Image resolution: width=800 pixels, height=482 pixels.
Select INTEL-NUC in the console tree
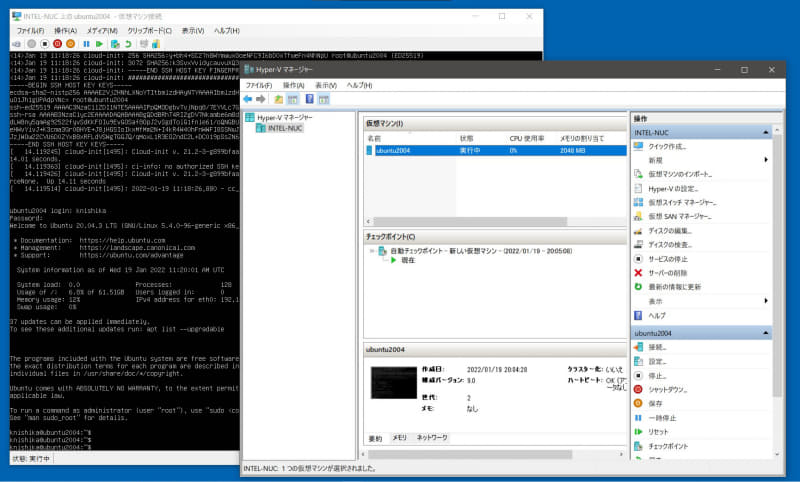(285, 128)
